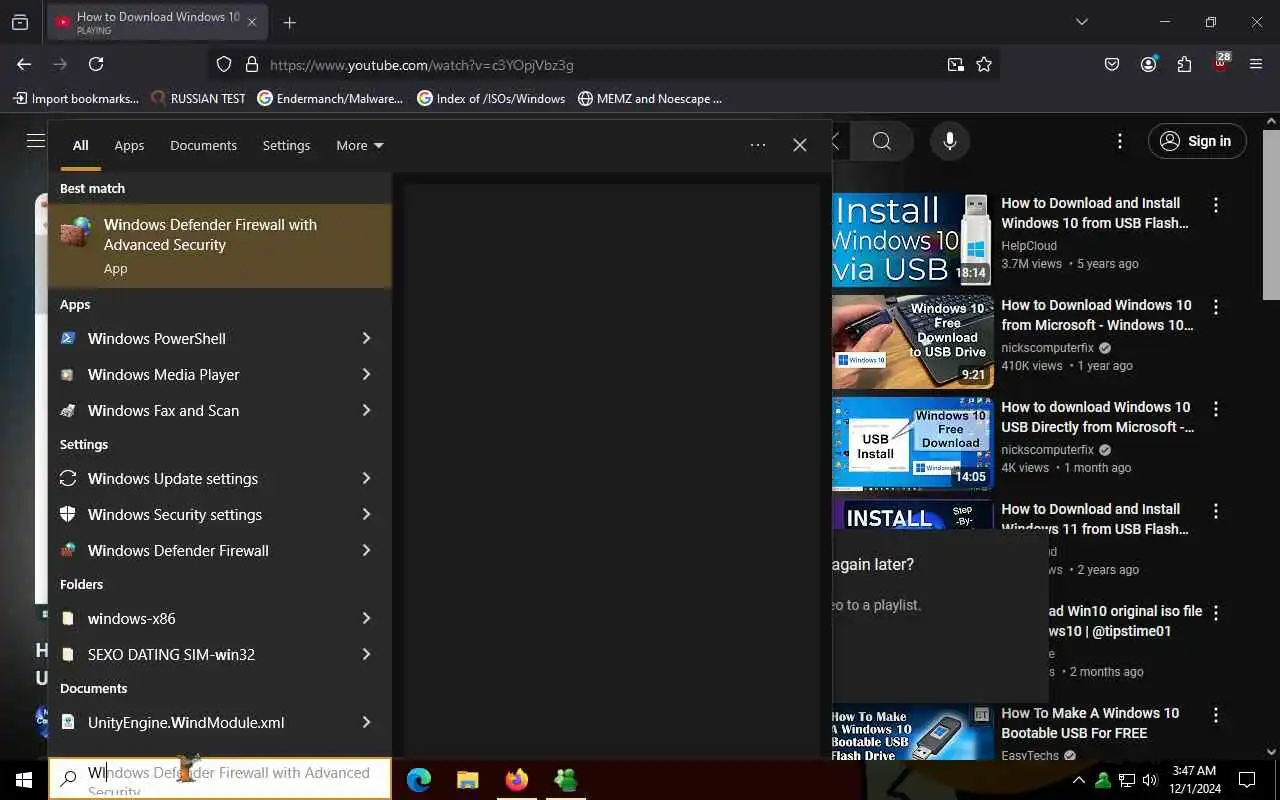Reload the page in Firefox

click(x=96, y=64)
